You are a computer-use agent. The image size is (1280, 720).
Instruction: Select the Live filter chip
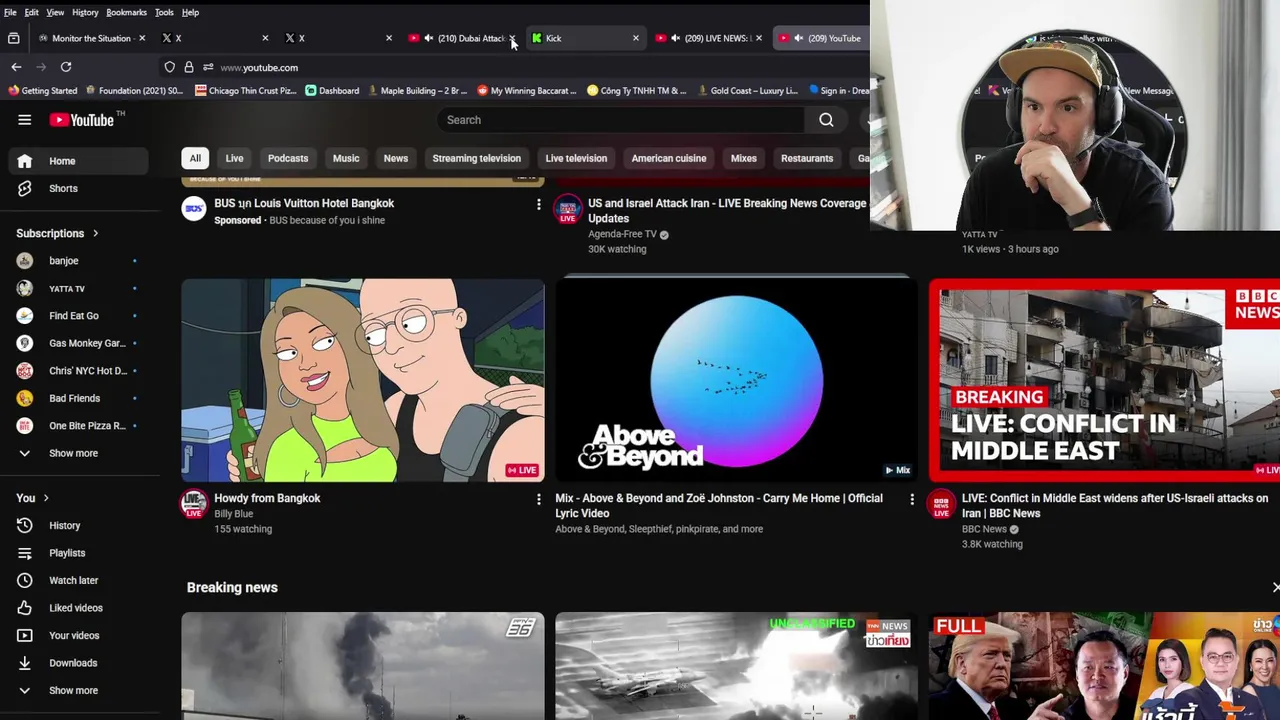[x=234, y=158]
